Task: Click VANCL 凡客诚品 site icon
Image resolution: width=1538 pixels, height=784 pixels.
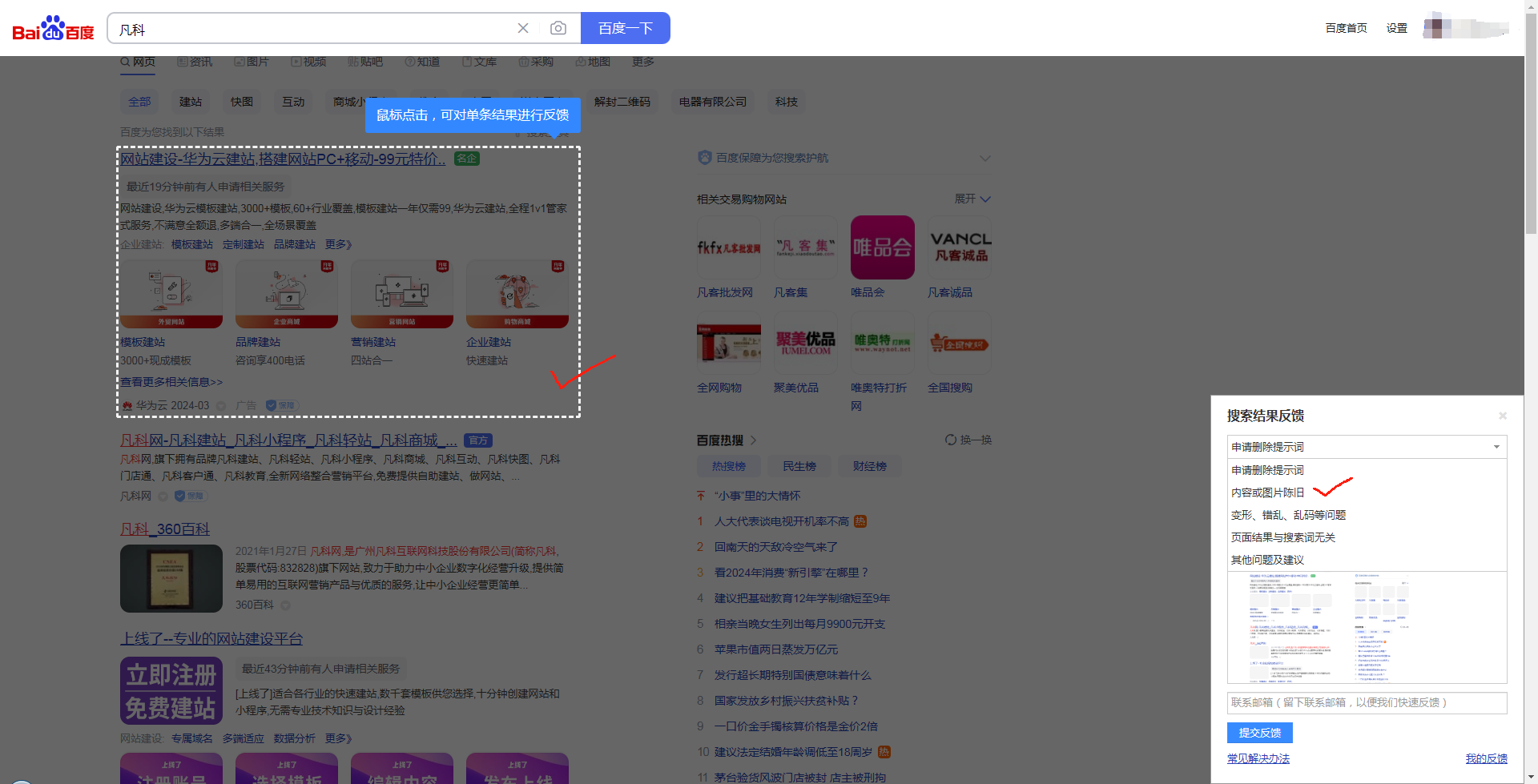Action: point(960,247)
